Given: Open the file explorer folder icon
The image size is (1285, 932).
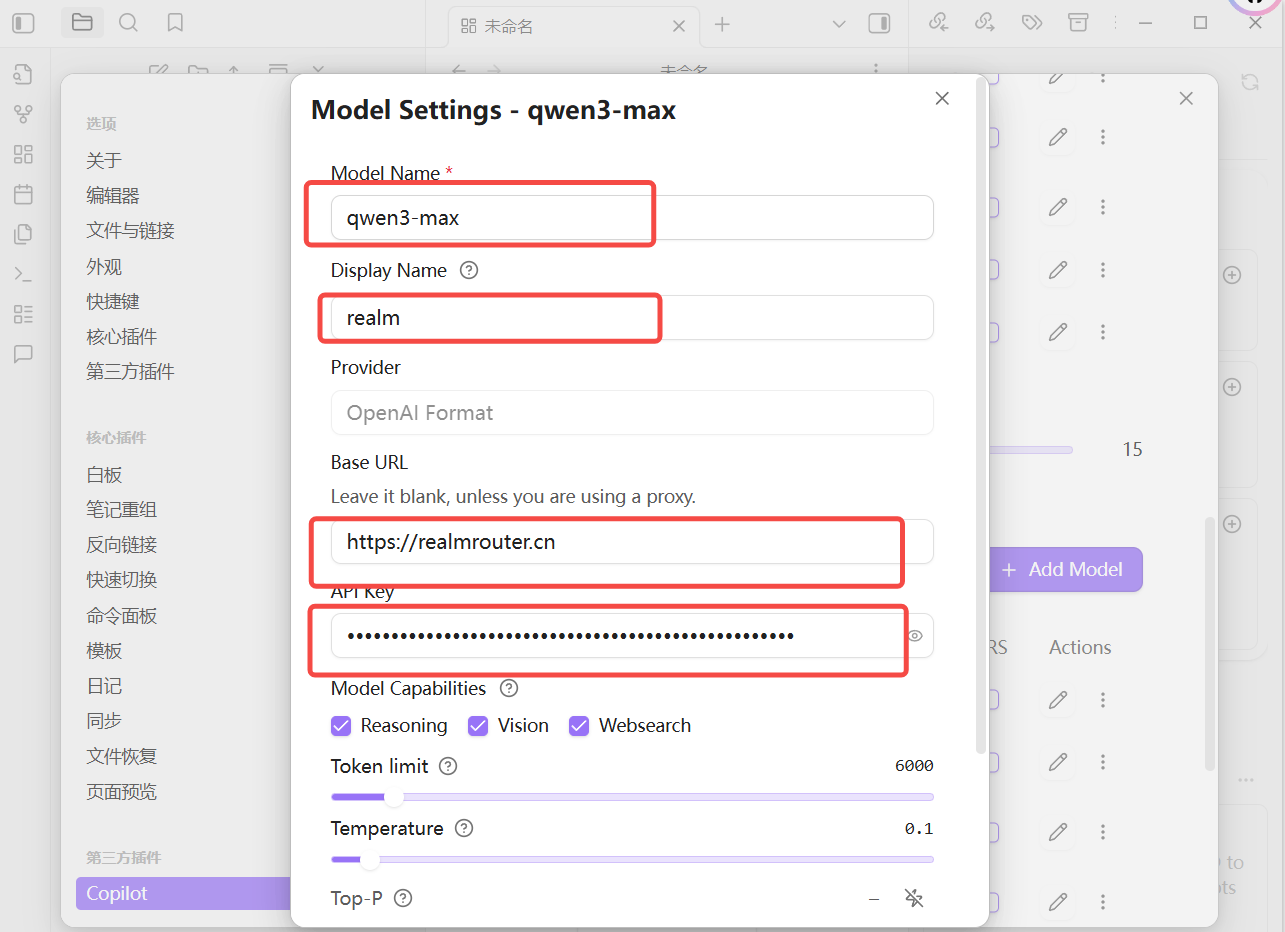Looking at the screenshot, I should [x=82, y=23].
